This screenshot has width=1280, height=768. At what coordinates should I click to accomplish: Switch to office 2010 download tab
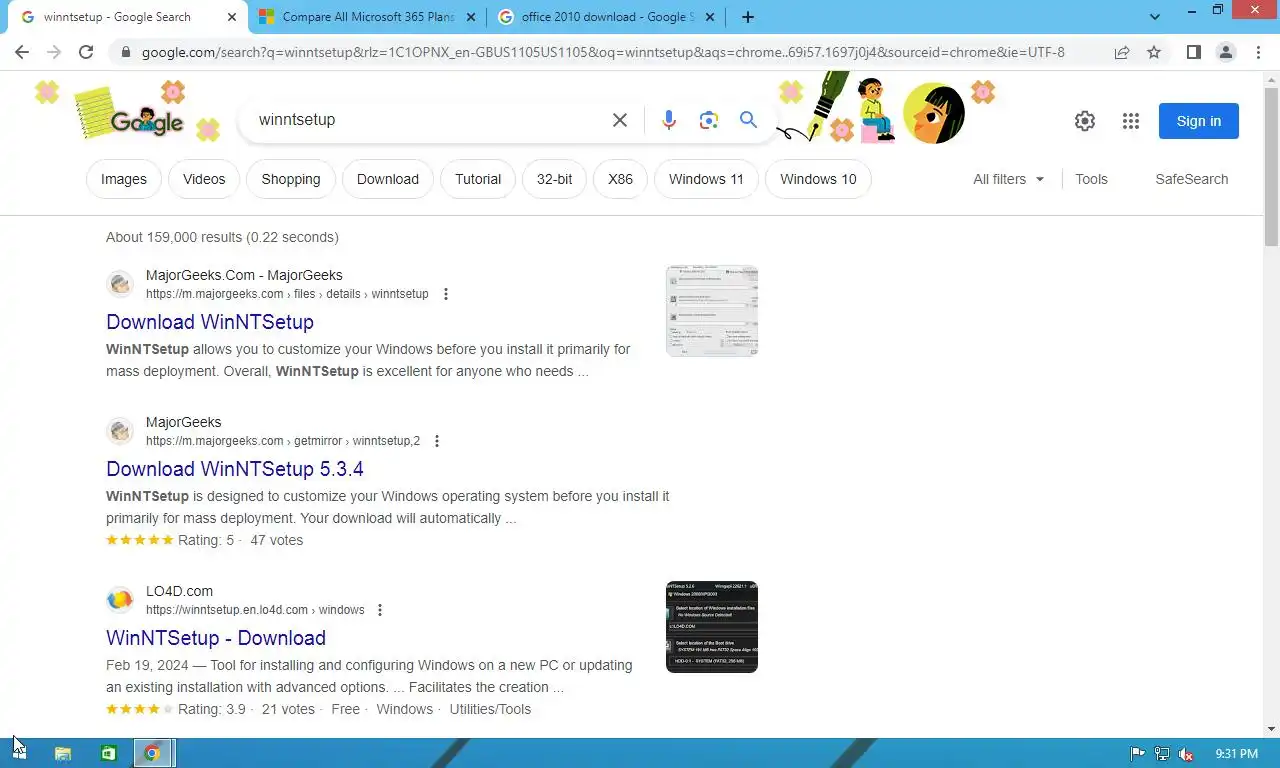606,17
